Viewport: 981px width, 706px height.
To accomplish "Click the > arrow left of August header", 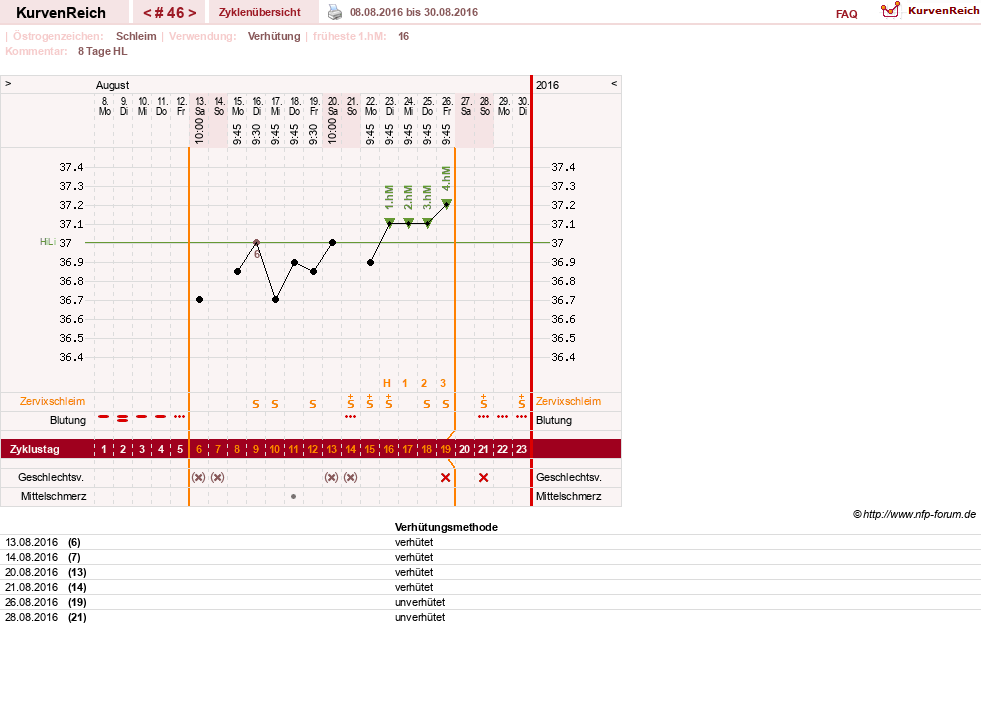I will pyautogui.click(x=8, y=83).
